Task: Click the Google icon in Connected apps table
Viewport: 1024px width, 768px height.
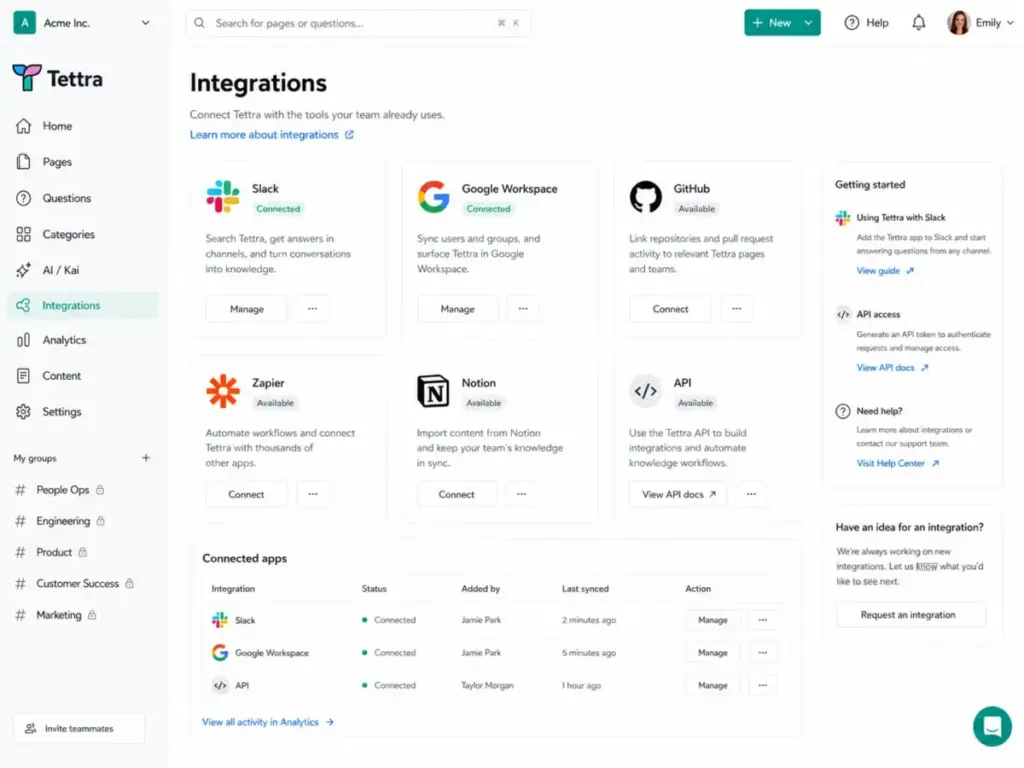Action: 220,652
